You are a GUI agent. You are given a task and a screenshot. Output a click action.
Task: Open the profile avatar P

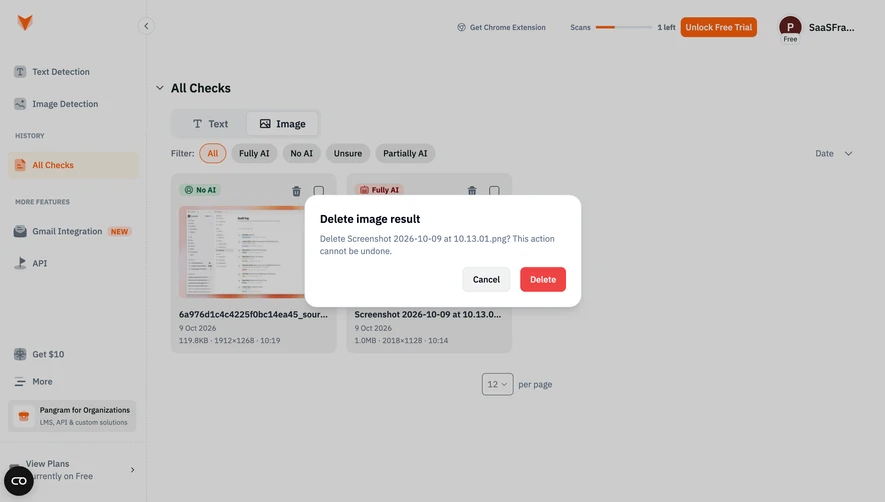pos(790,27)
